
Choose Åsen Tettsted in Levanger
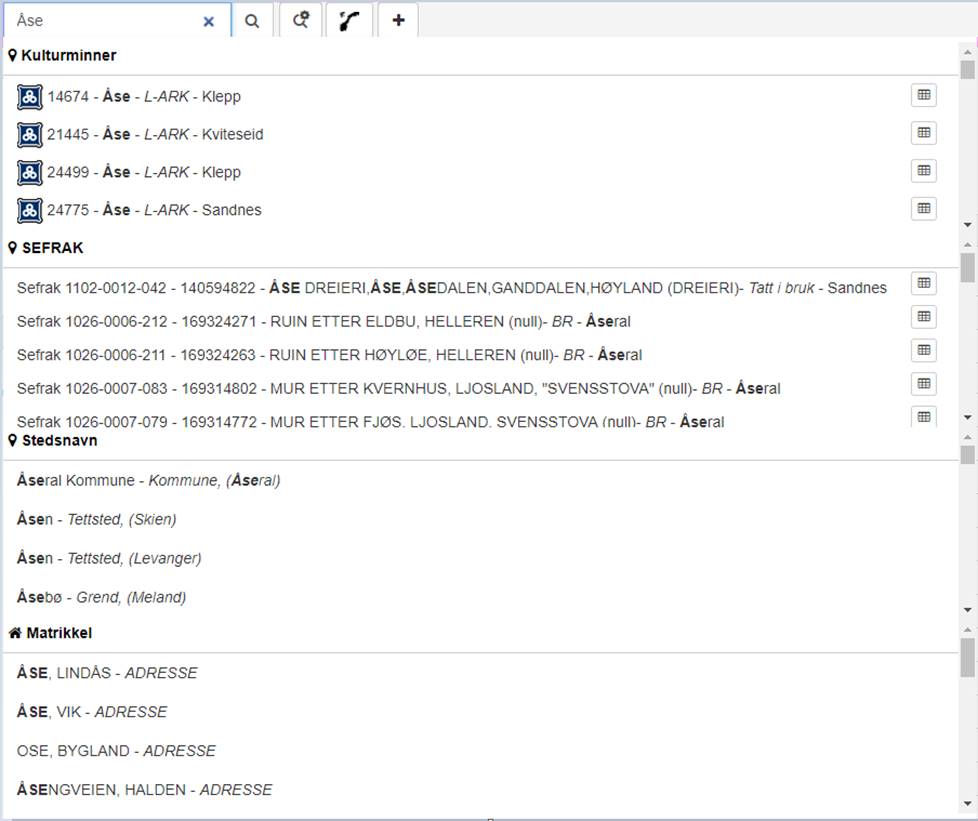109,559
